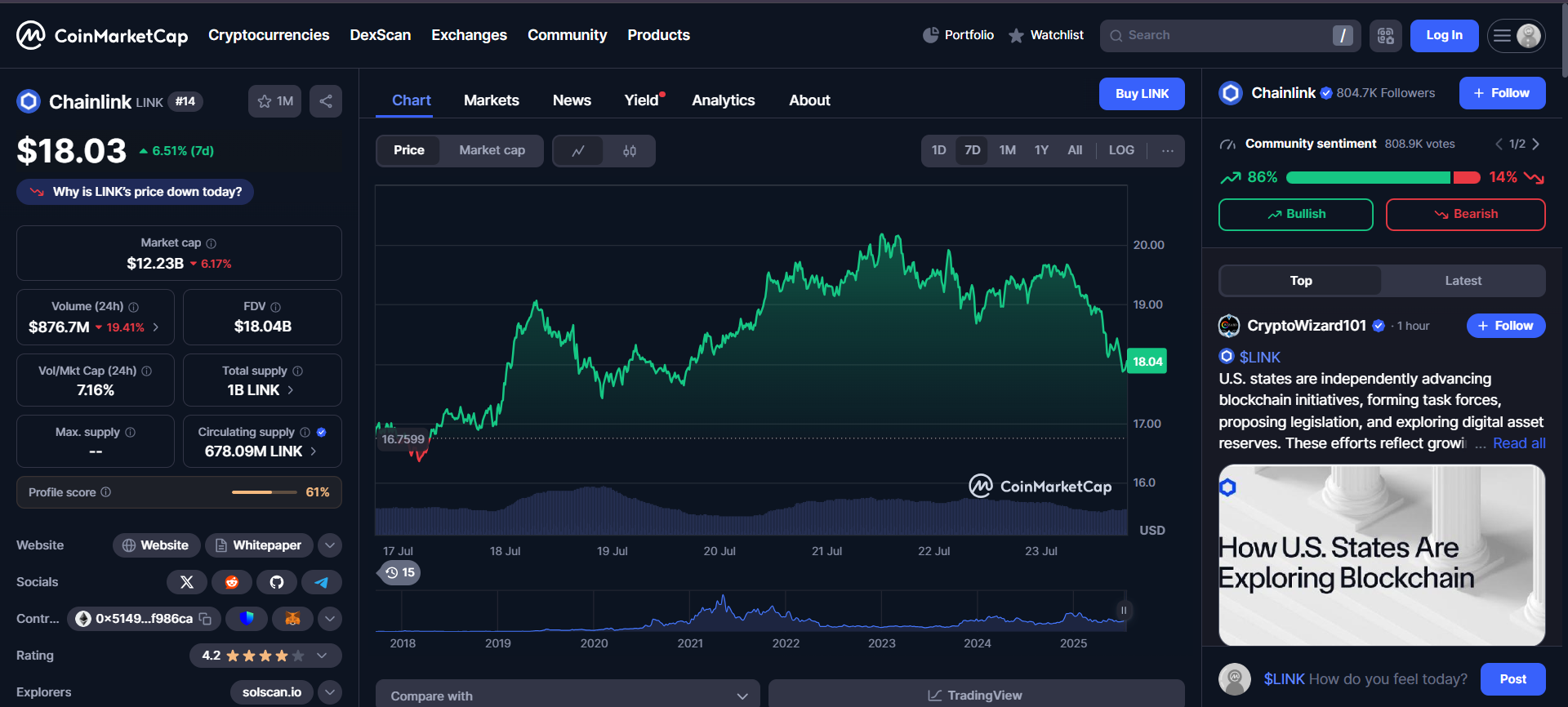Open the Watchlist star link
The width and height of the screenshot is (1568, 707).
pos(1045,35)
